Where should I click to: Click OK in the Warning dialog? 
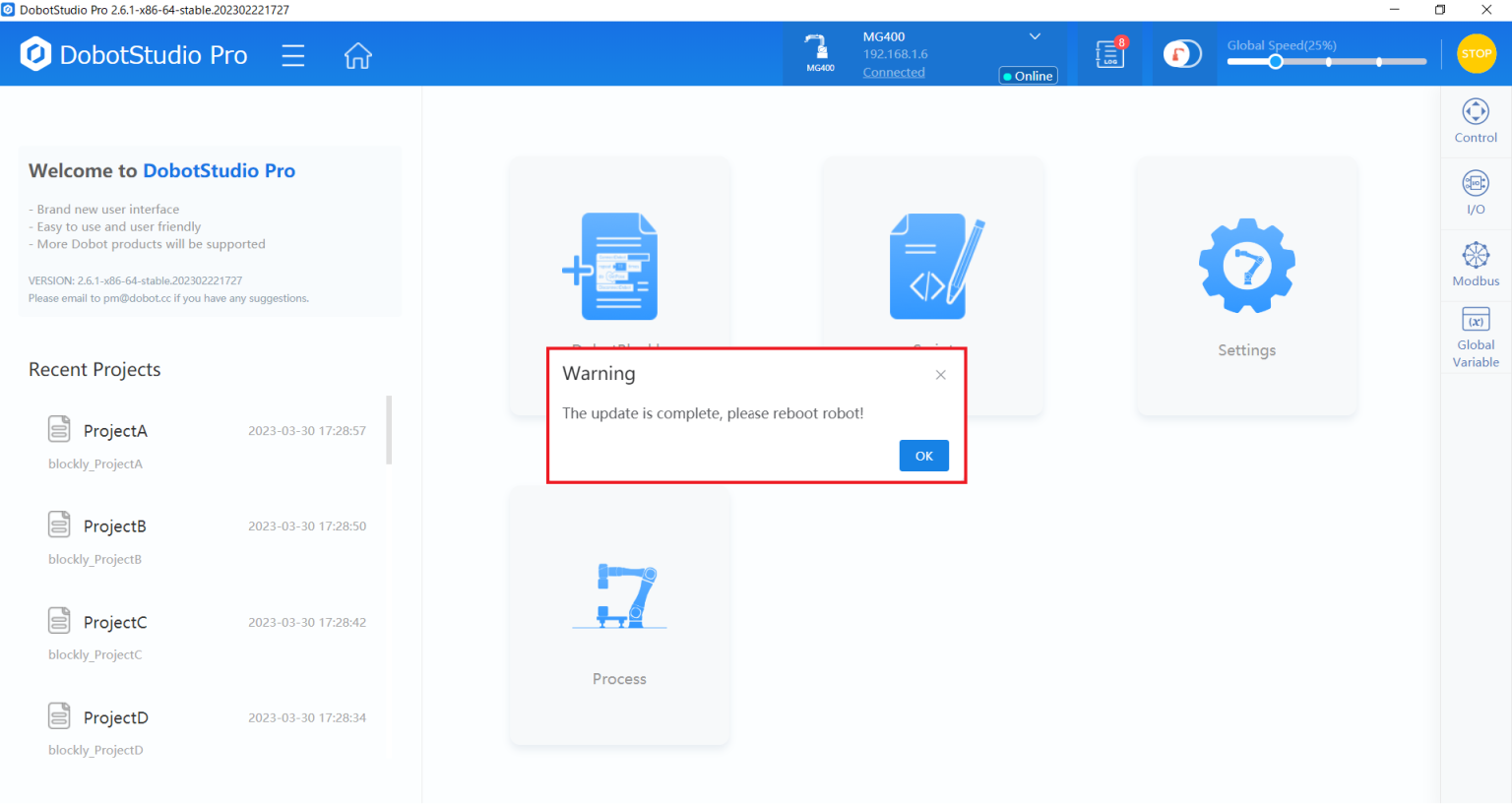(x=923, y=455)
